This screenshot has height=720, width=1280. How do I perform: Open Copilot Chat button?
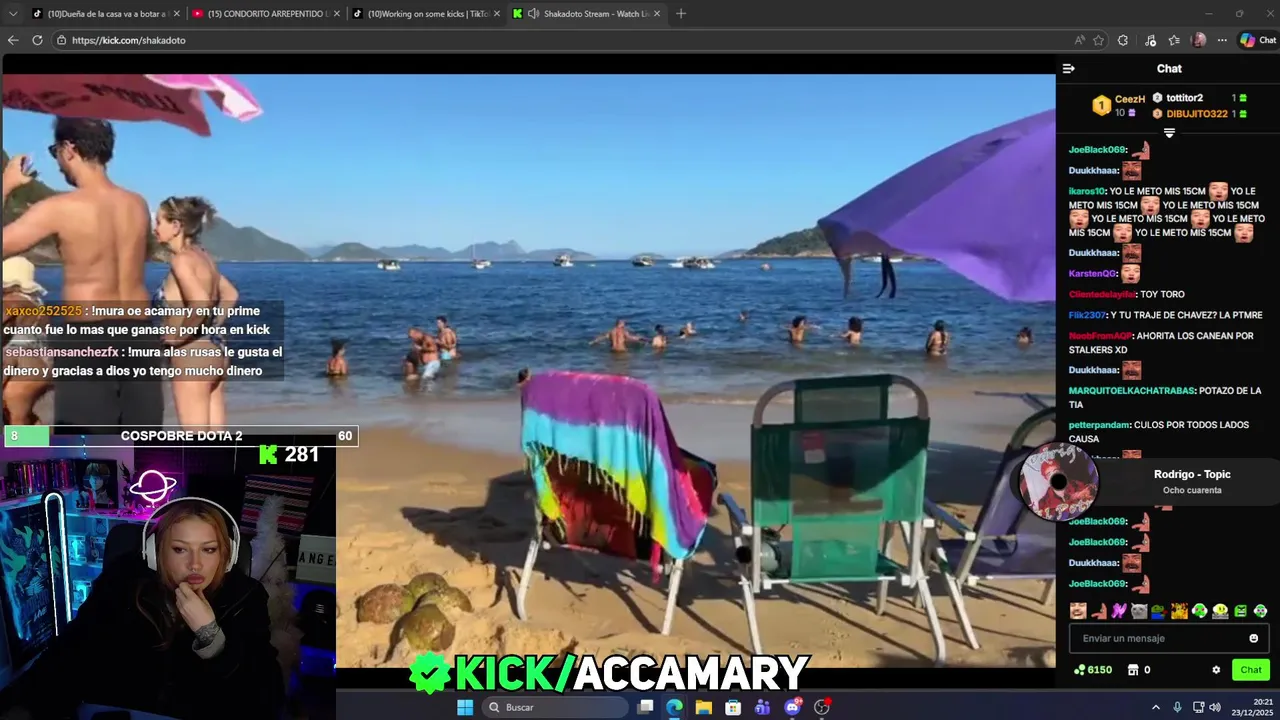coord(1257,40)
